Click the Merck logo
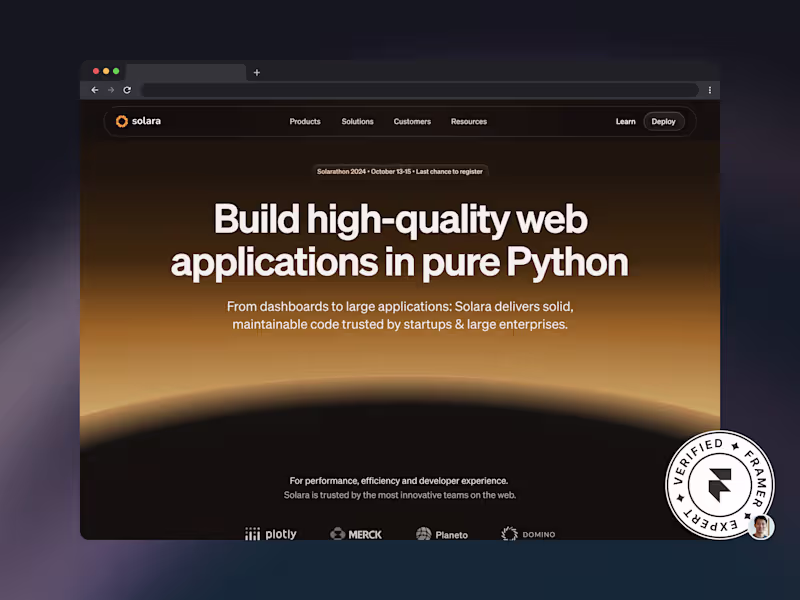Screen dimensions: 800x600 (x=356, y=534)
